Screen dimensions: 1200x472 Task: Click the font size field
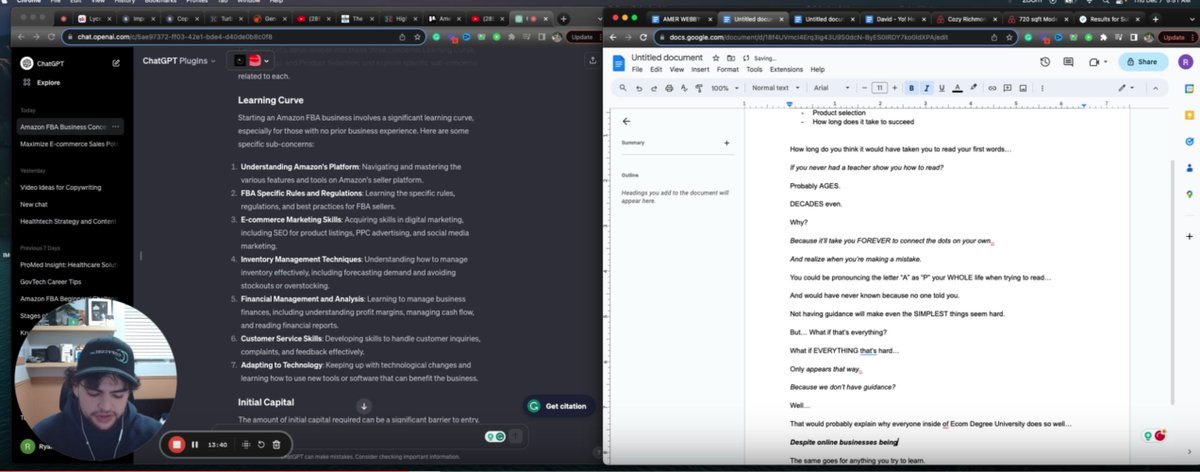coord(880,88)
